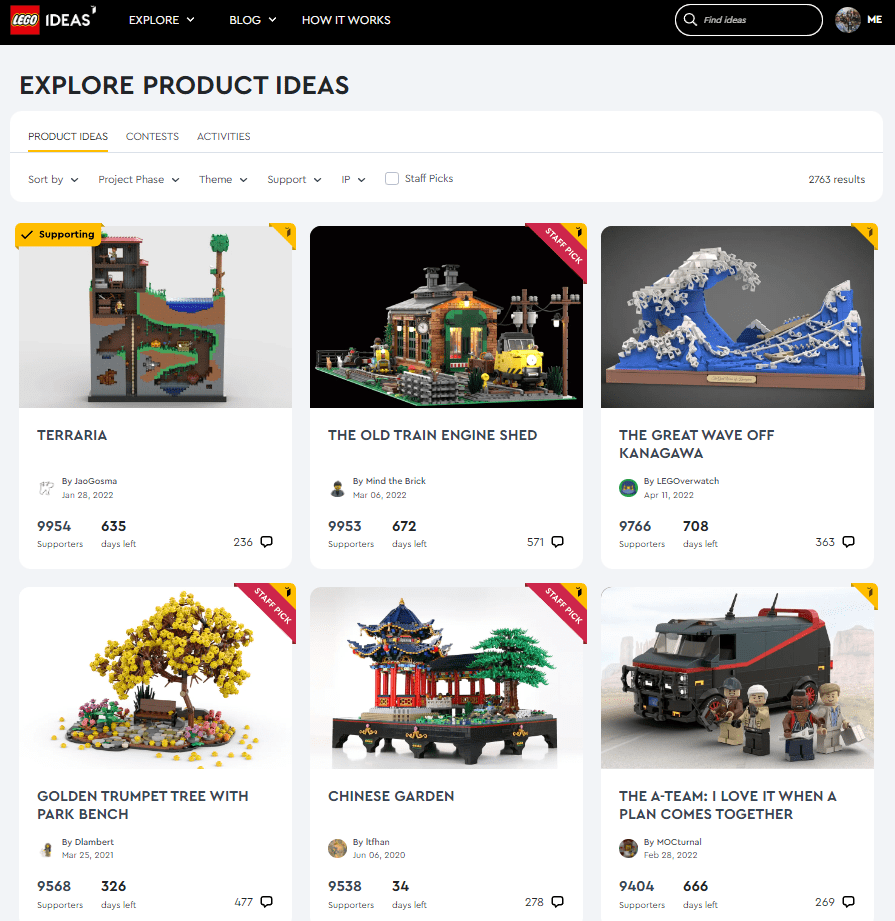This screenshot has height=921, width=895.
Task: Switch to the Activities tab
Action: (223, 136)
